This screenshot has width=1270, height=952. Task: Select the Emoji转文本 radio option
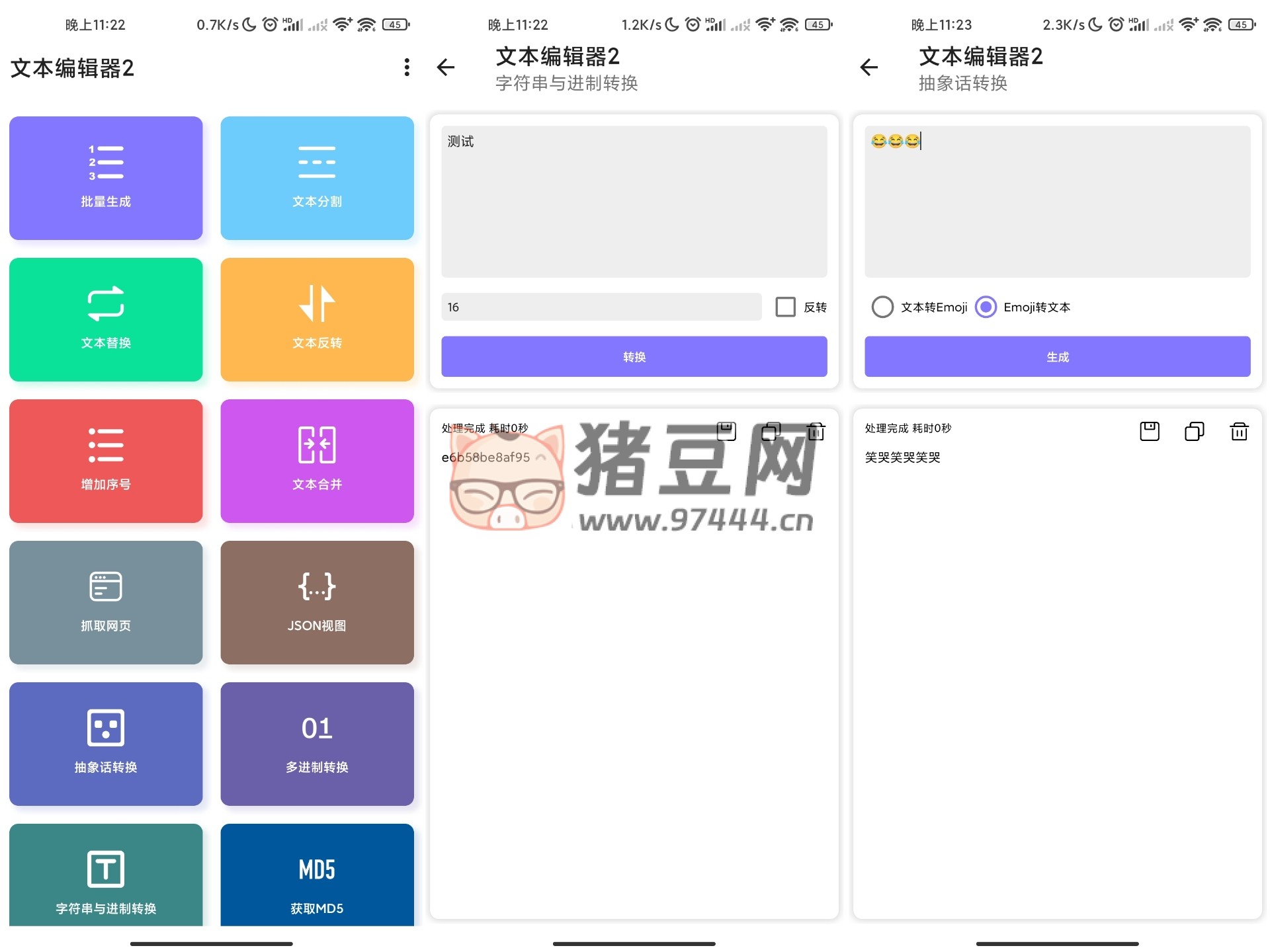coord(986,307)
